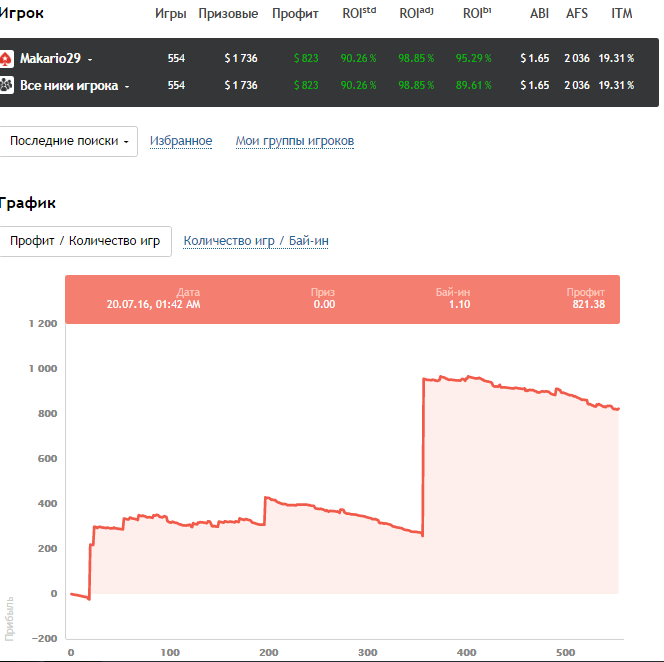The width and height of the screenshot is (664, 662).
Task: Click the PokerStars icon beside Makario29
Action: (x=7, y=59)
